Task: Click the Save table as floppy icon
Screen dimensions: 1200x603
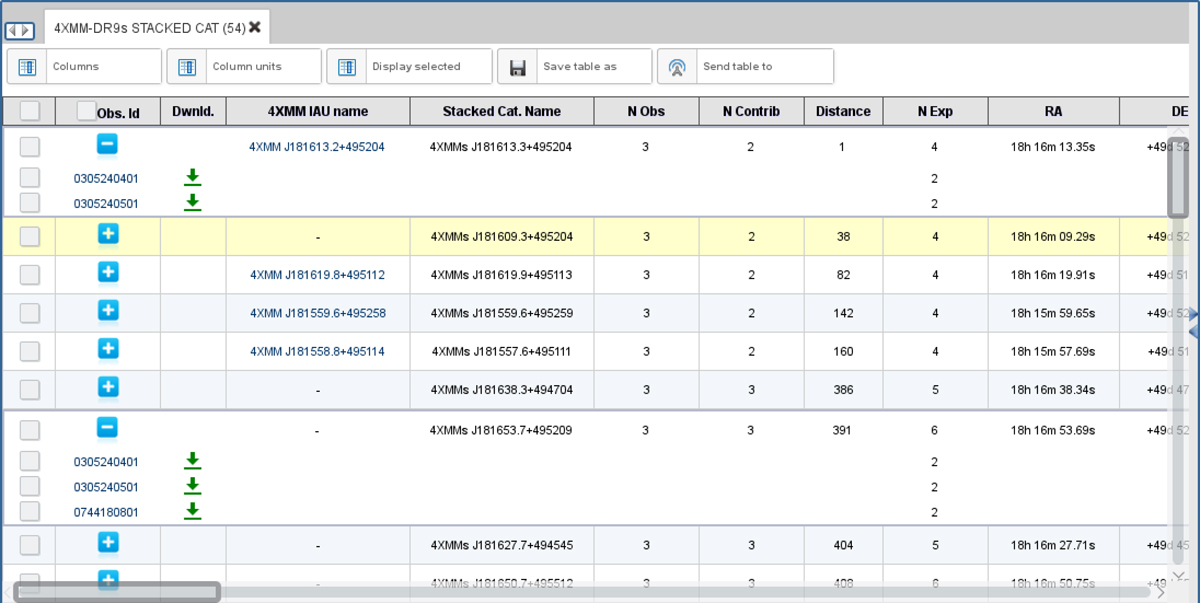Action: pyautogui.click(x=518, y=67)
